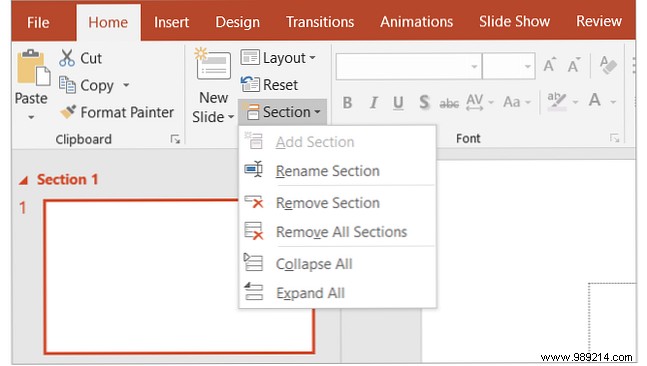Go to the Slide Show tab
This screenshot has width=647, height=366.
514,21
